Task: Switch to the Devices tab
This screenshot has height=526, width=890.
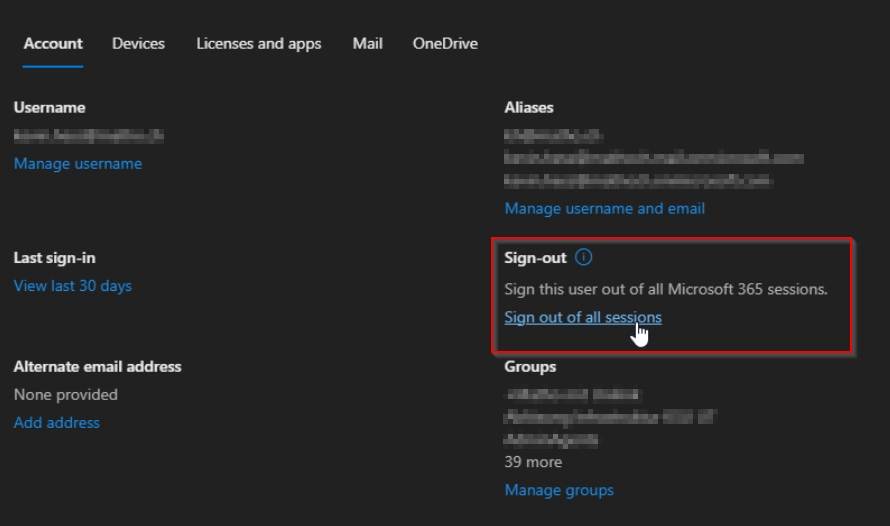Action: (138, 44)
